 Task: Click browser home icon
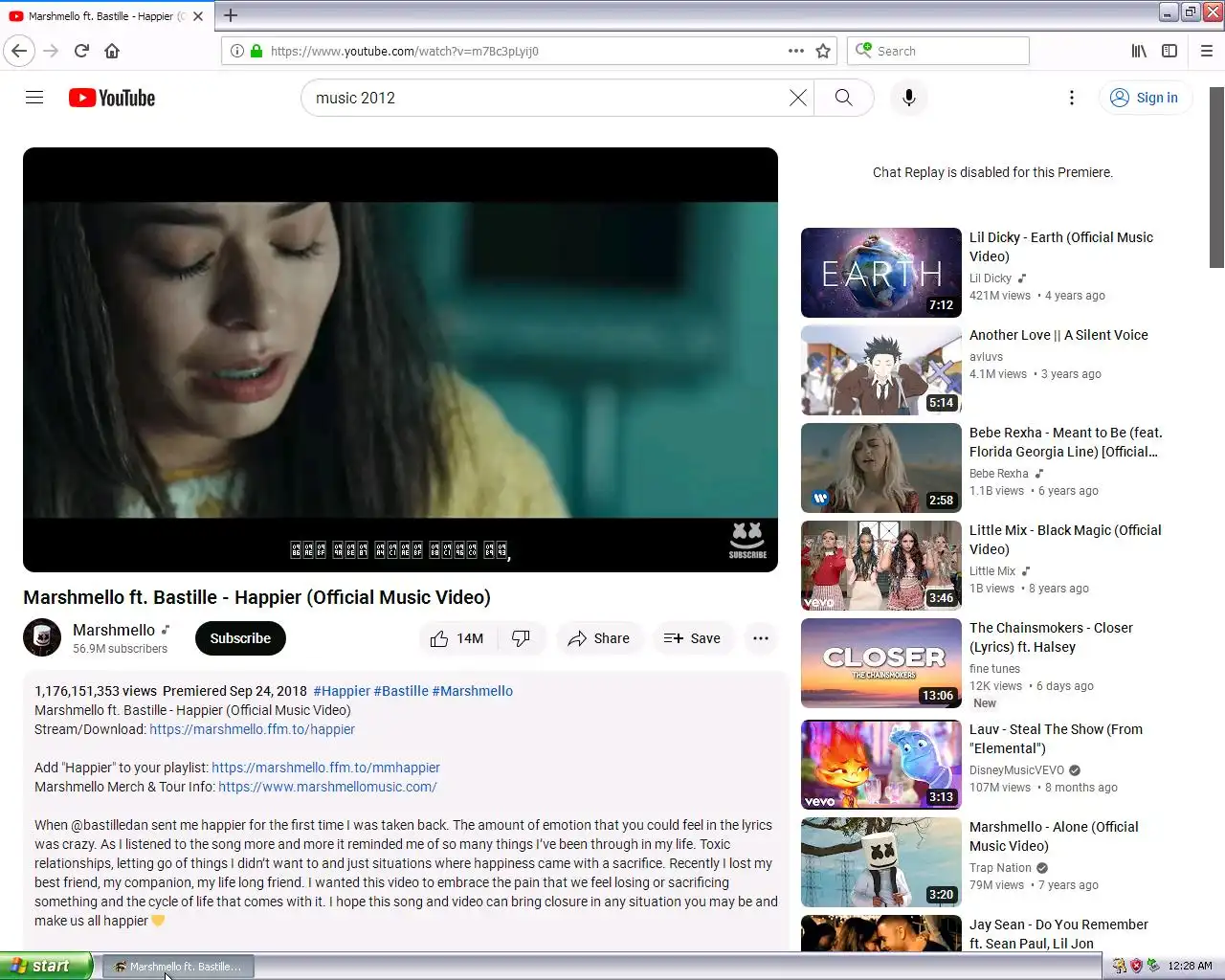tap(112, 51)
